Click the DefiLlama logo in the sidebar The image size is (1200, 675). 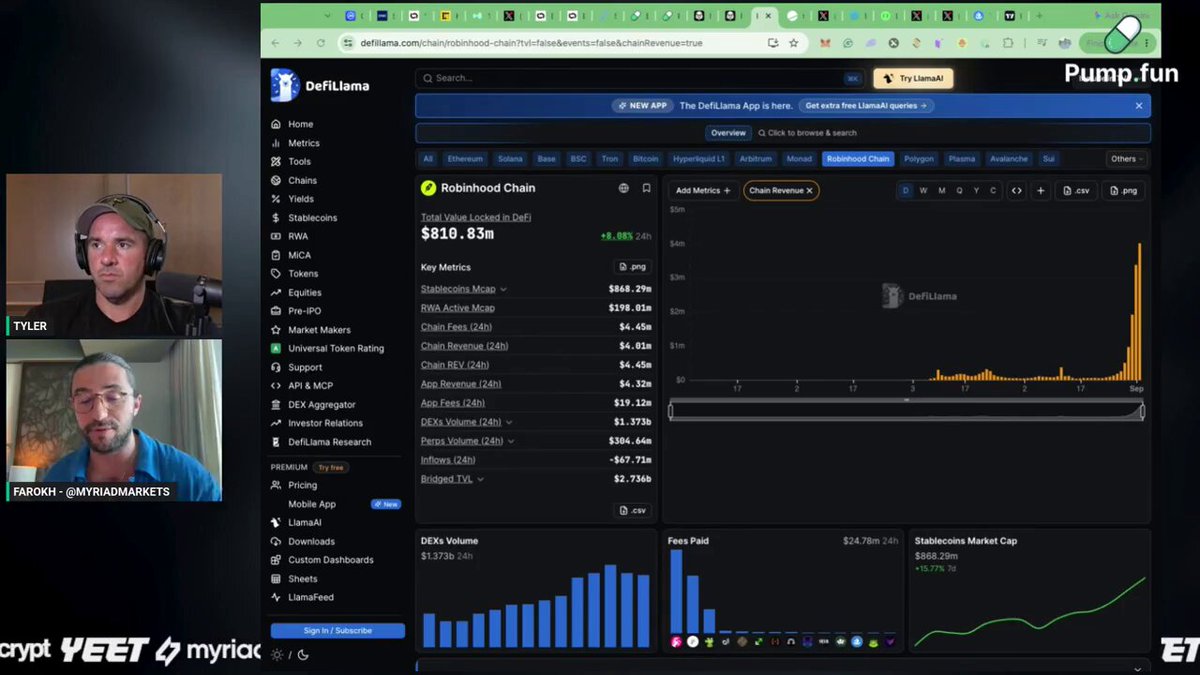[x=319, y=86]
